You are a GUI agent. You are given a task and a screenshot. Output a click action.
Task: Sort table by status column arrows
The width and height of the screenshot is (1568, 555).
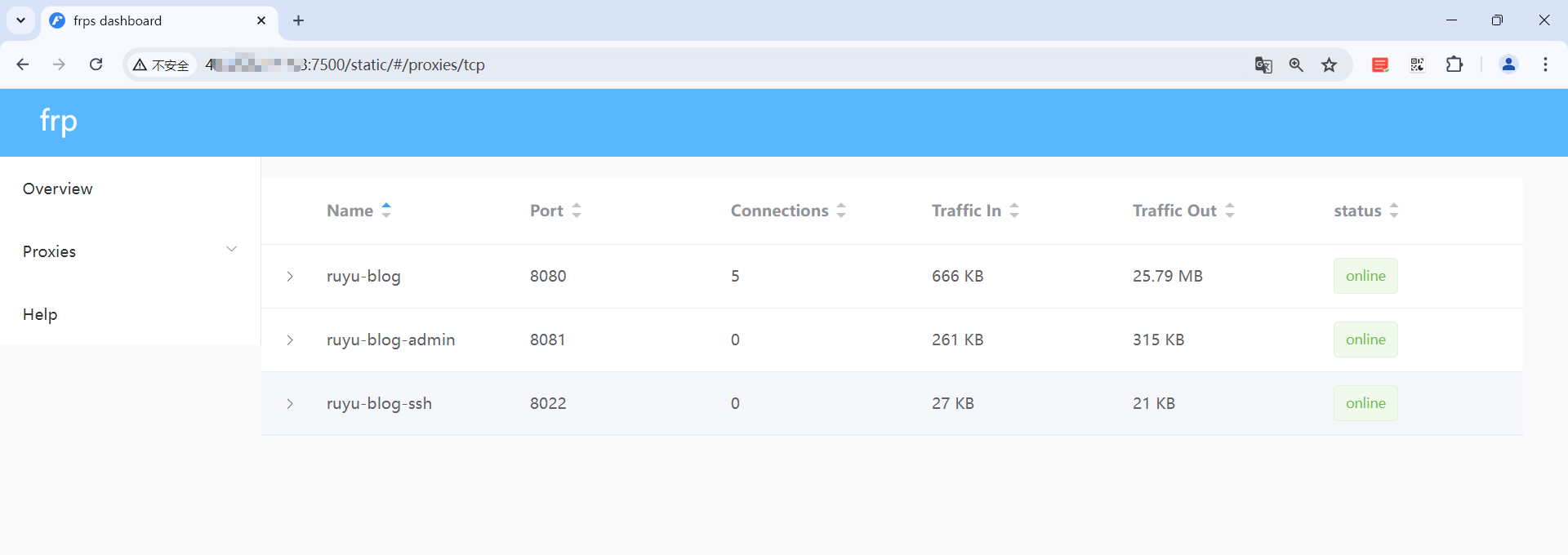[x=1394, y=210]
